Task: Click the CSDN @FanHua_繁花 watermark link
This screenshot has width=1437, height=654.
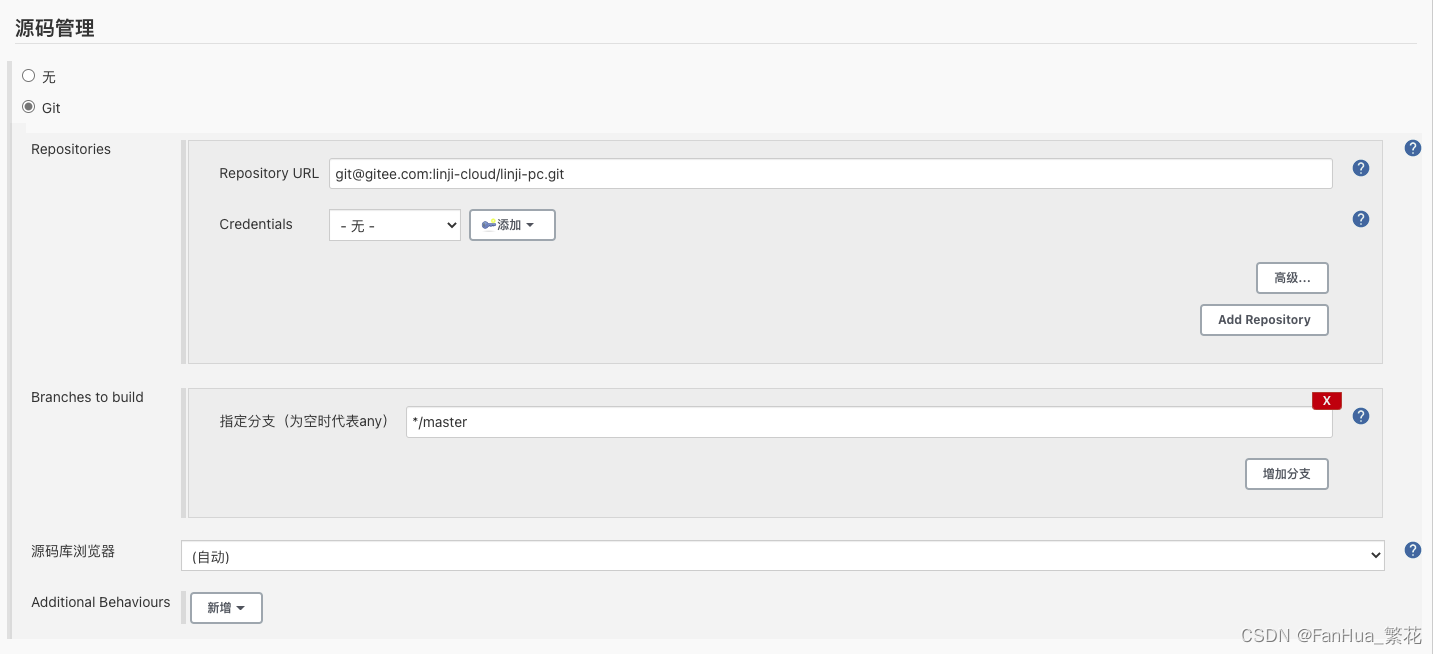Action: point(1330,633)
